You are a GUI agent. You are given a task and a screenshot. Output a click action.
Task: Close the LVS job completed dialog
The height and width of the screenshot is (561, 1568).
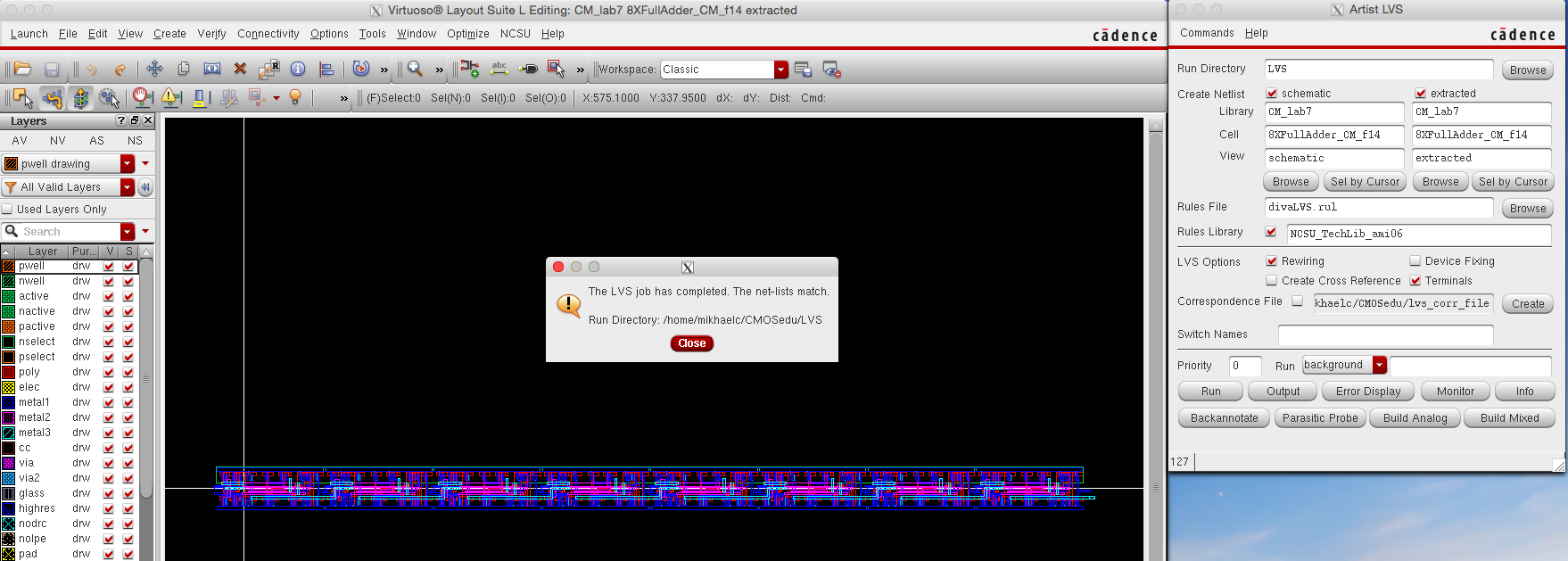pos(692,343)
